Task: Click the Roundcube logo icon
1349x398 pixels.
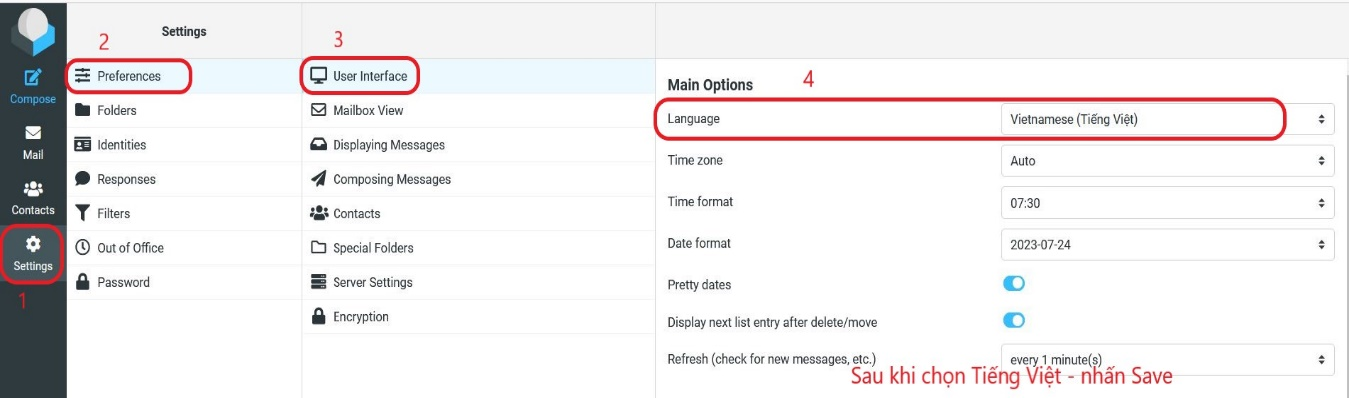Action: [33, 31]
